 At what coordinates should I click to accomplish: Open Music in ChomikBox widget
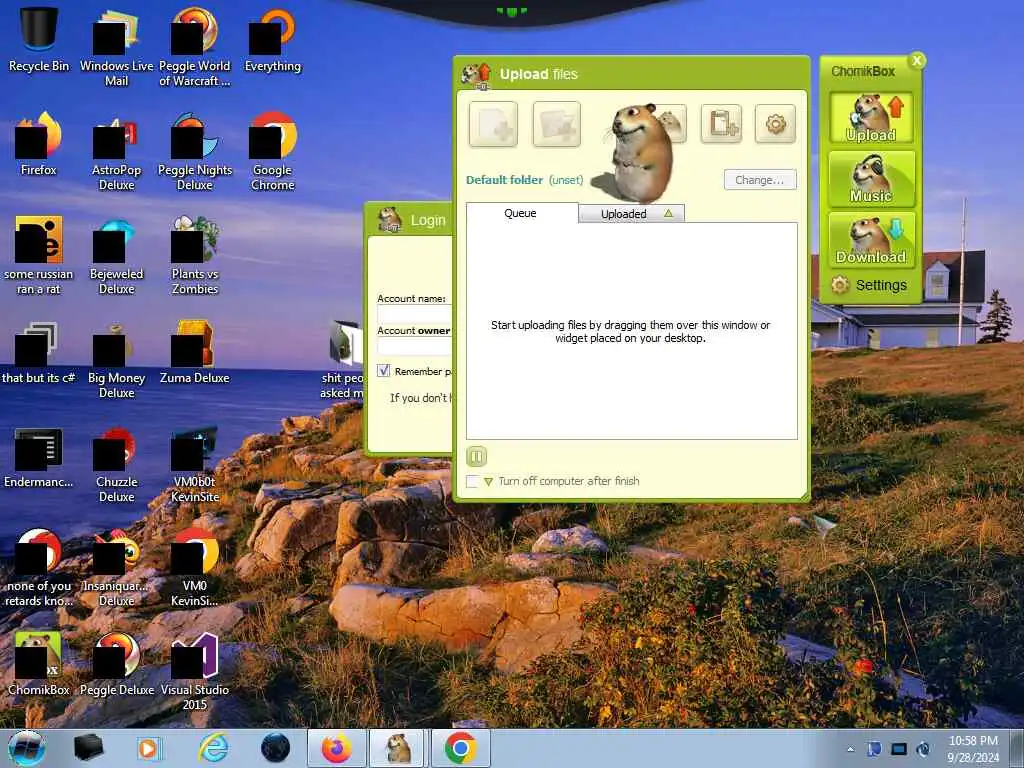(871, 179)
